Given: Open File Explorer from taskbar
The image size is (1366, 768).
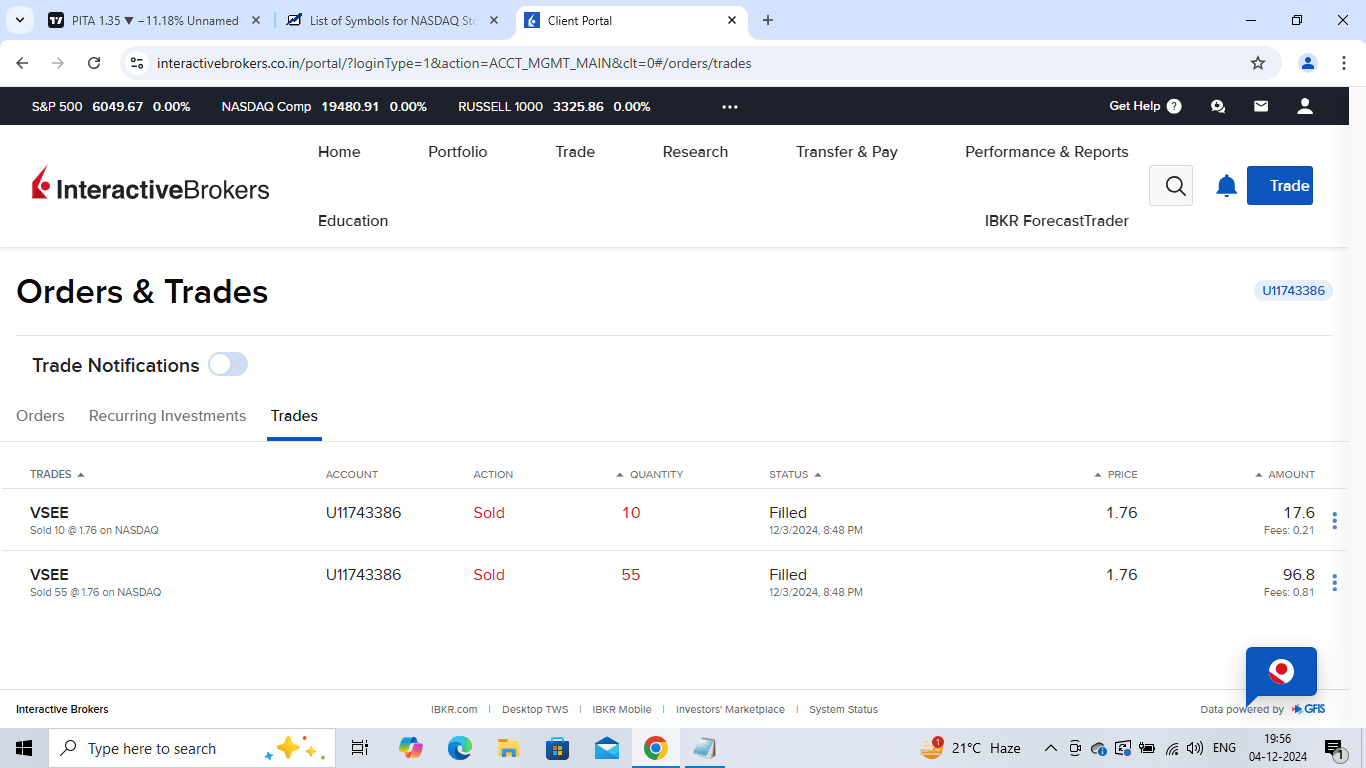Looking at the screenshot, I should (508, 748).
